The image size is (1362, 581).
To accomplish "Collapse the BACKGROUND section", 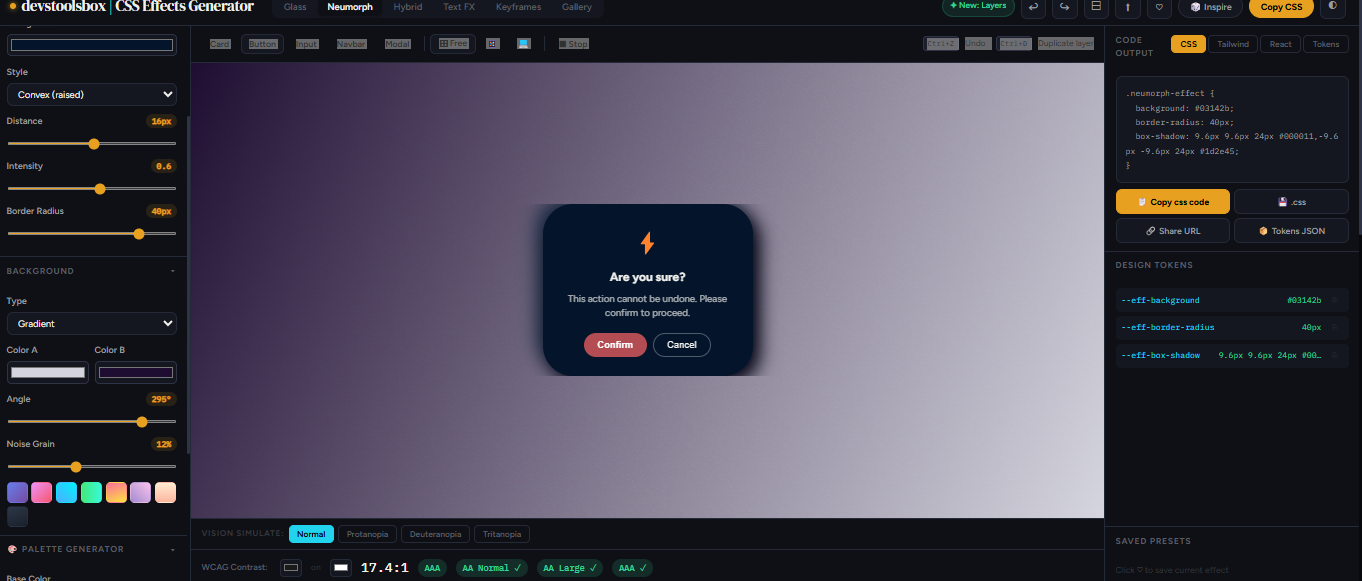I will pyautogui.click(x=172, y=271).
